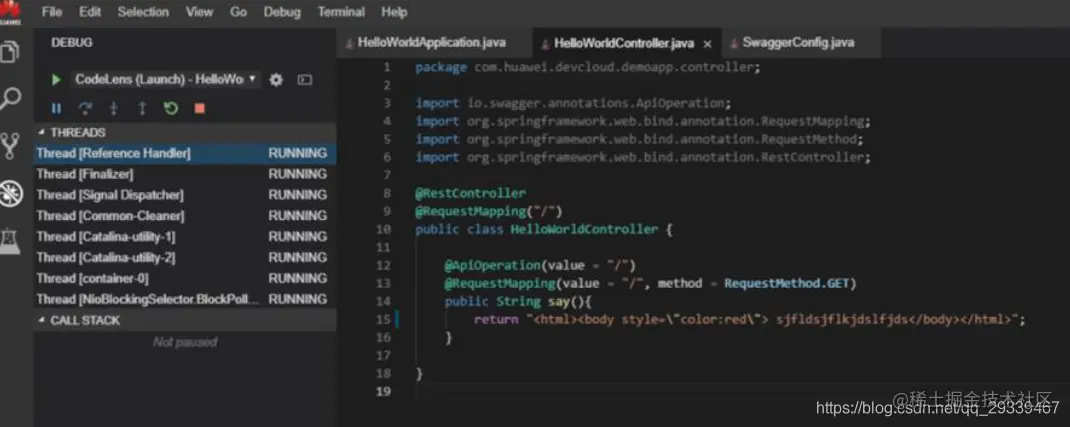Image resolution: width=1070 pixels, height=427 pixels.
Task: Click the RestController import on line 6
Action: point(644,157)
